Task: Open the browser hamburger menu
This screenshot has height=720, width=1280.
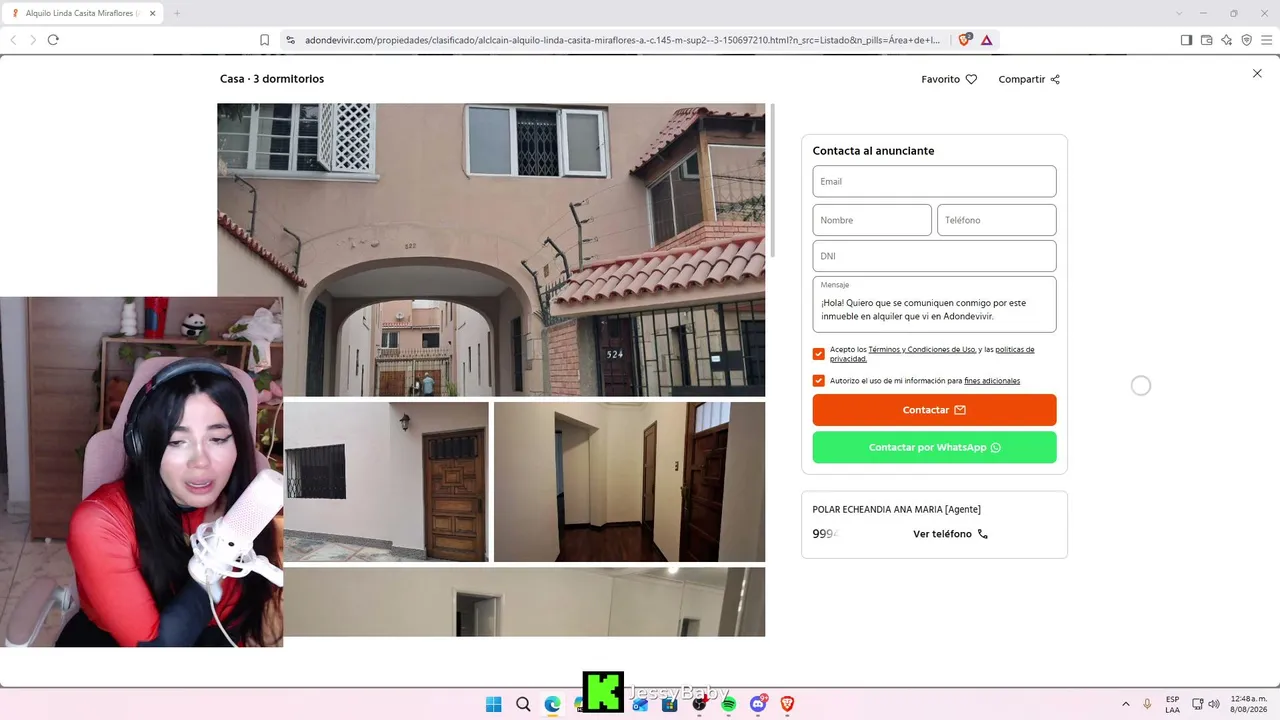Action: [1266, 40]
